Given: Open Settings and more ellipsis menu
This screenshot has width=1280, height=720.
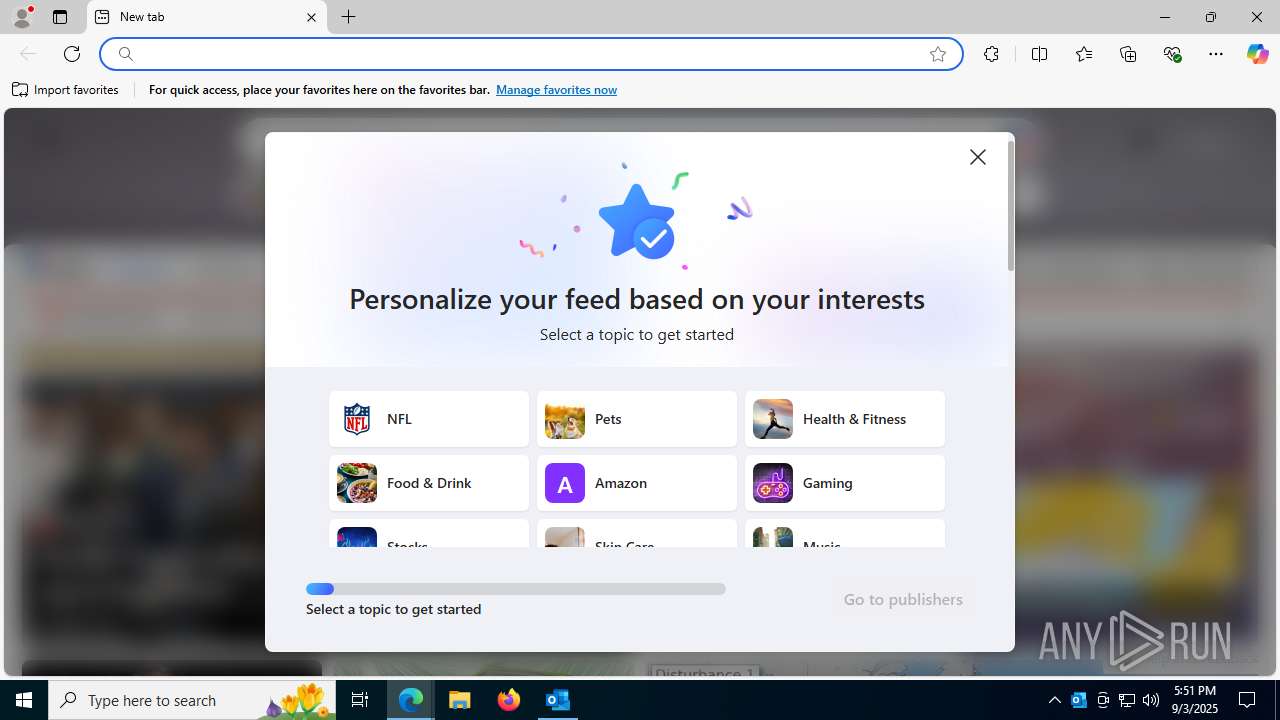Looking at the screenshot, I should point(1216,54).
